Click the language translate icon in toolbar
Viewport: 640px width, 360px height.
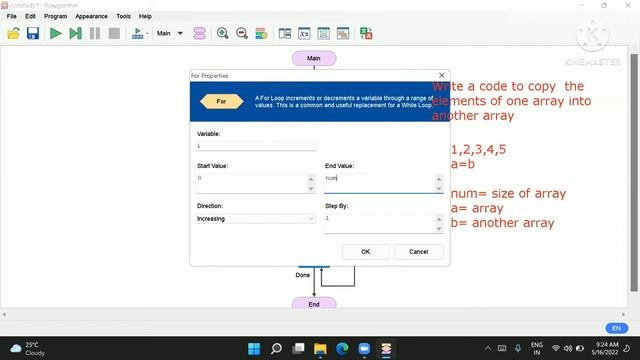[x=366, y=33]
